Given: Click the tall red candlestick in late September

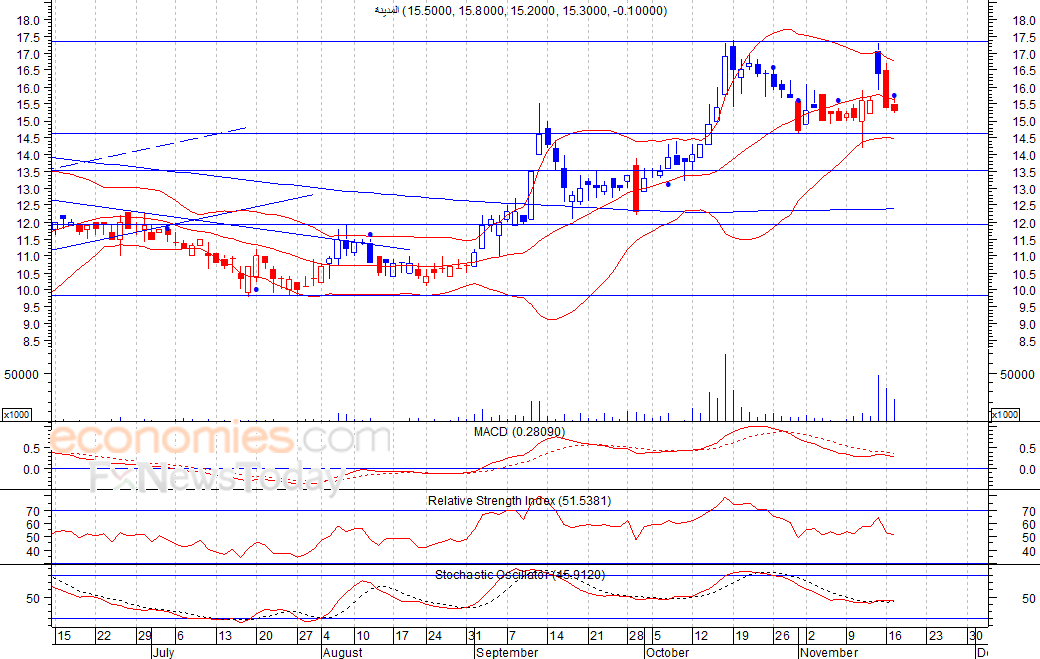Looking at the screenshot, I should click(x=636, y=188).
